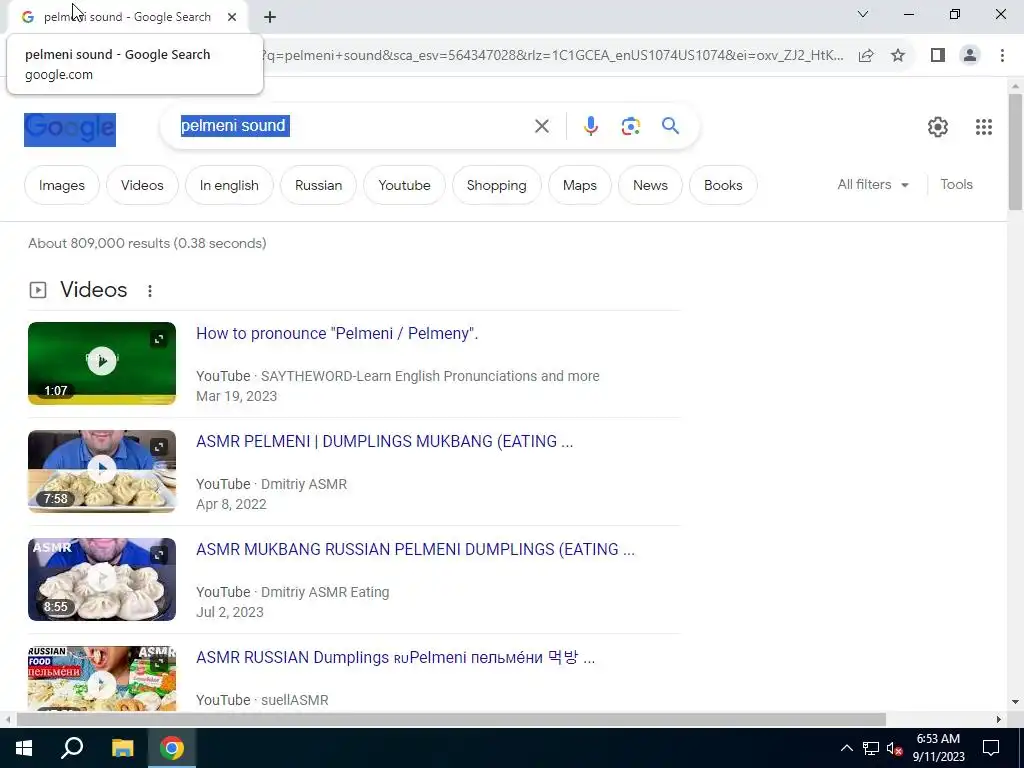Select the News filter chip
Image resolution: width=1024 pixels, height=768 pixels.
point(650,185)
